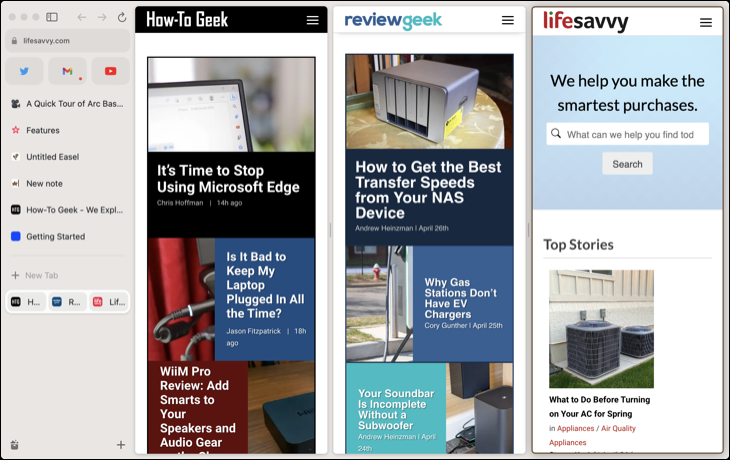This screenshot has height=460, width=730.
Task: Click the lifesavvy.com address bar
Action: [x=68, y=41]
